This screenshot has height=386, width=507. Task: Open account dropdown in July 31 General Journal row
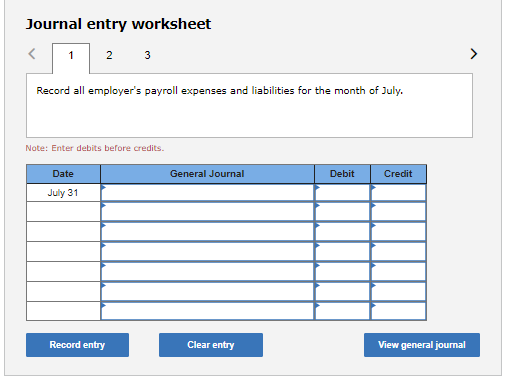tap(207, 193)
